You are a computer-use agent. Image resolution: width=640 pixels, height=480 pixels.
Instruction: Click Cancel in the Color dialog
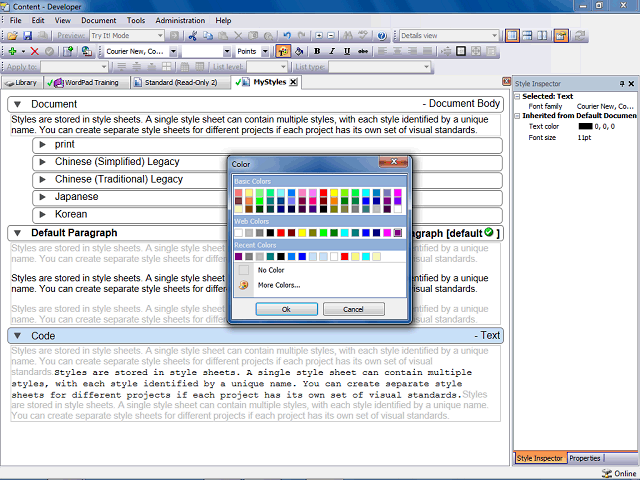[353, 309]
